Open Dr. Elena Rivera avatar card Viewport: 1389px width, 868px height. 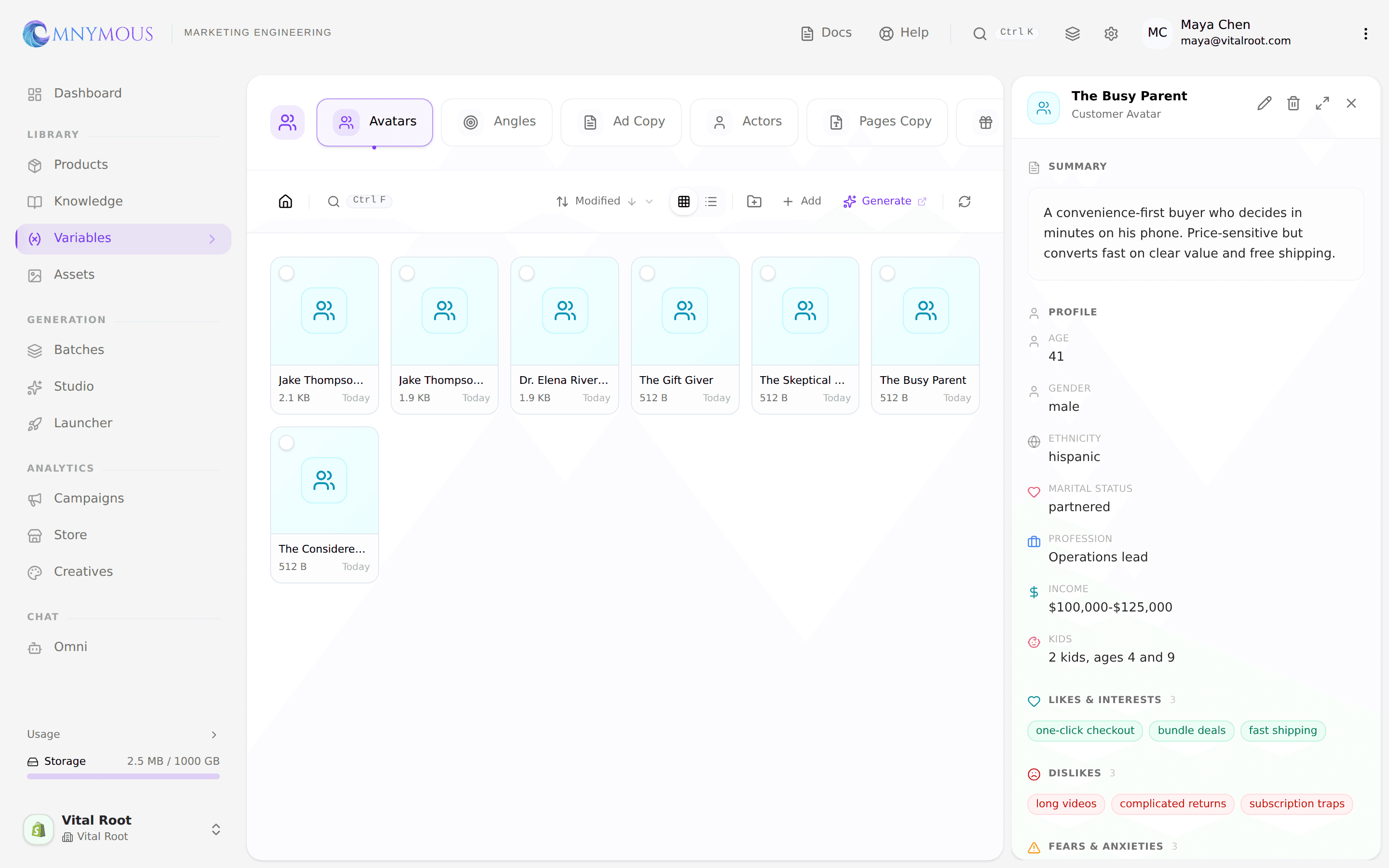(565, 335)
